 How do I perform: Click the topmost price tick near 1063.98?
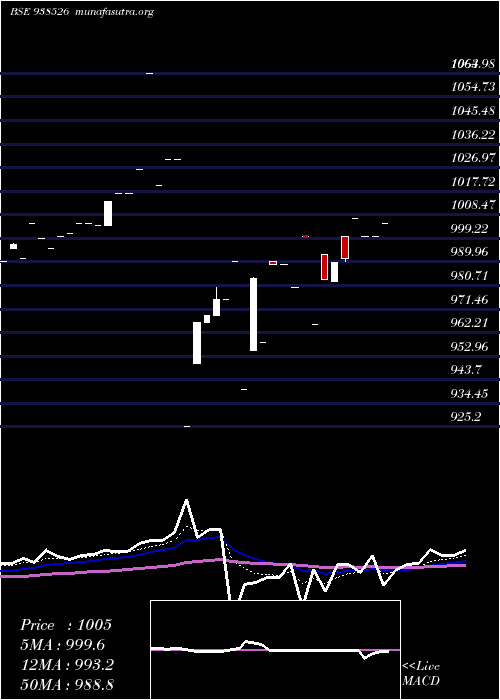tap(150, 73)
